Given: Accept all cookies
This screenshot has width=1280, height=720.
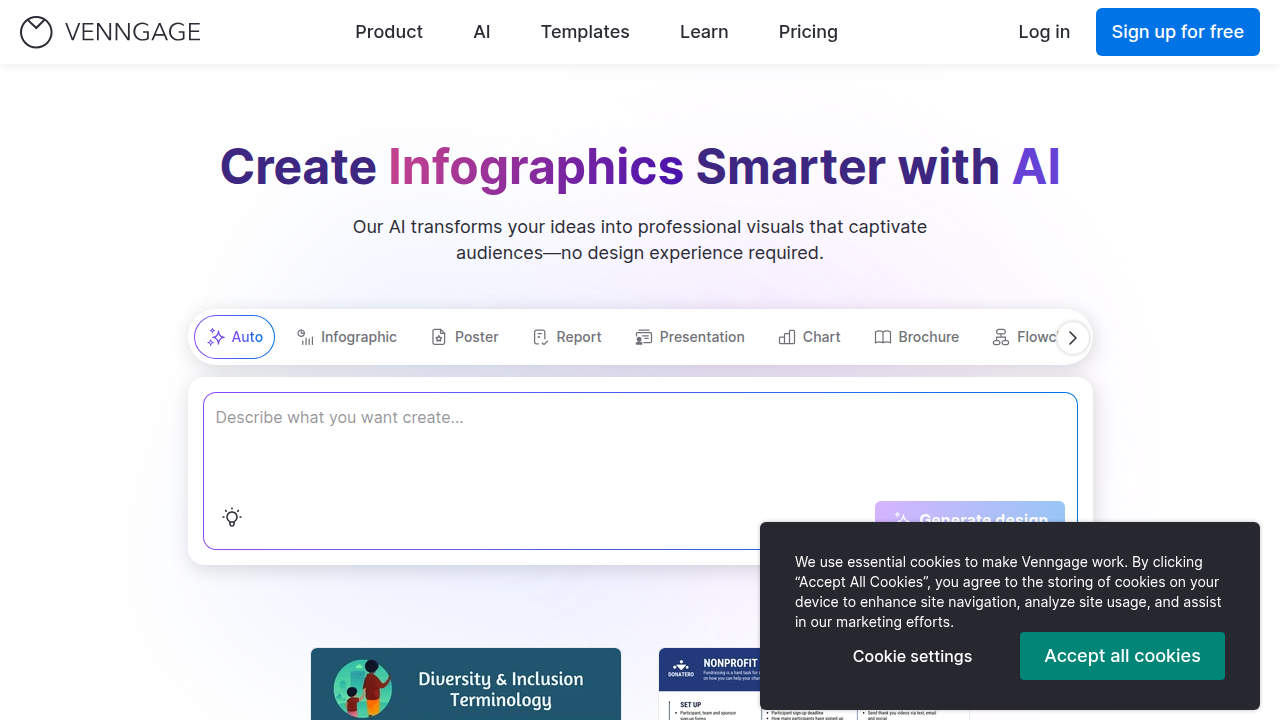Looking at the screenshot, I should click(x=1122, y=656).
